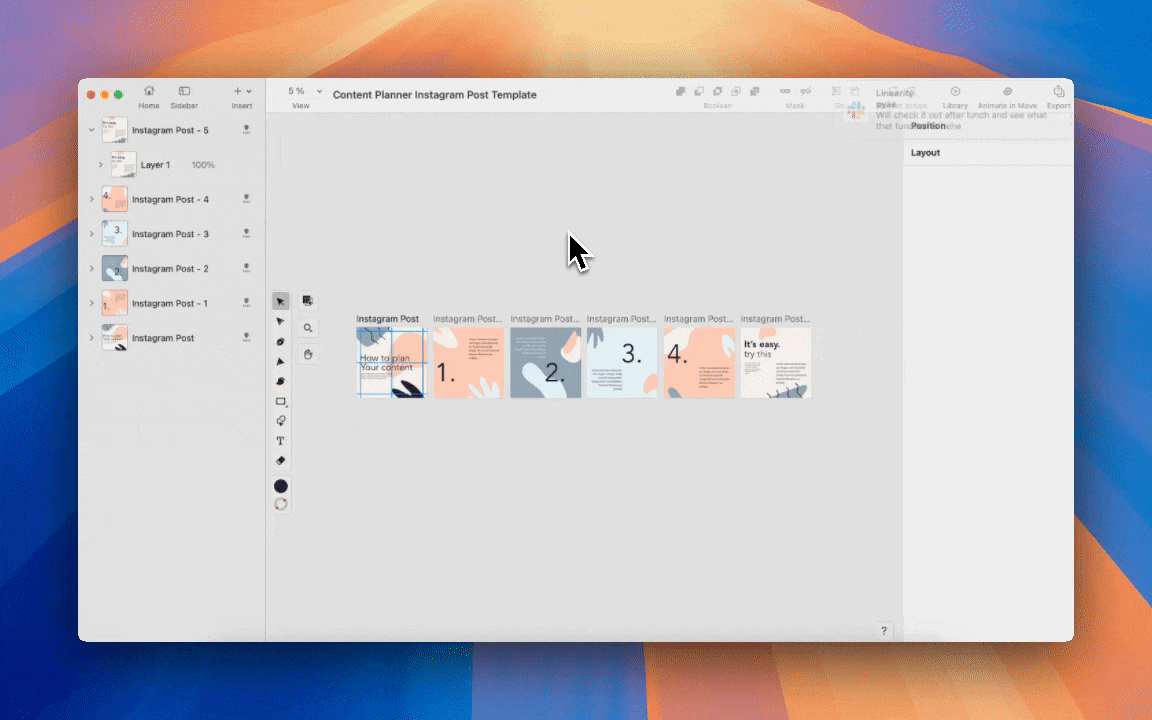
Task: Expand the Instagram Post - 2 artboard
Action: click(92, 268)
